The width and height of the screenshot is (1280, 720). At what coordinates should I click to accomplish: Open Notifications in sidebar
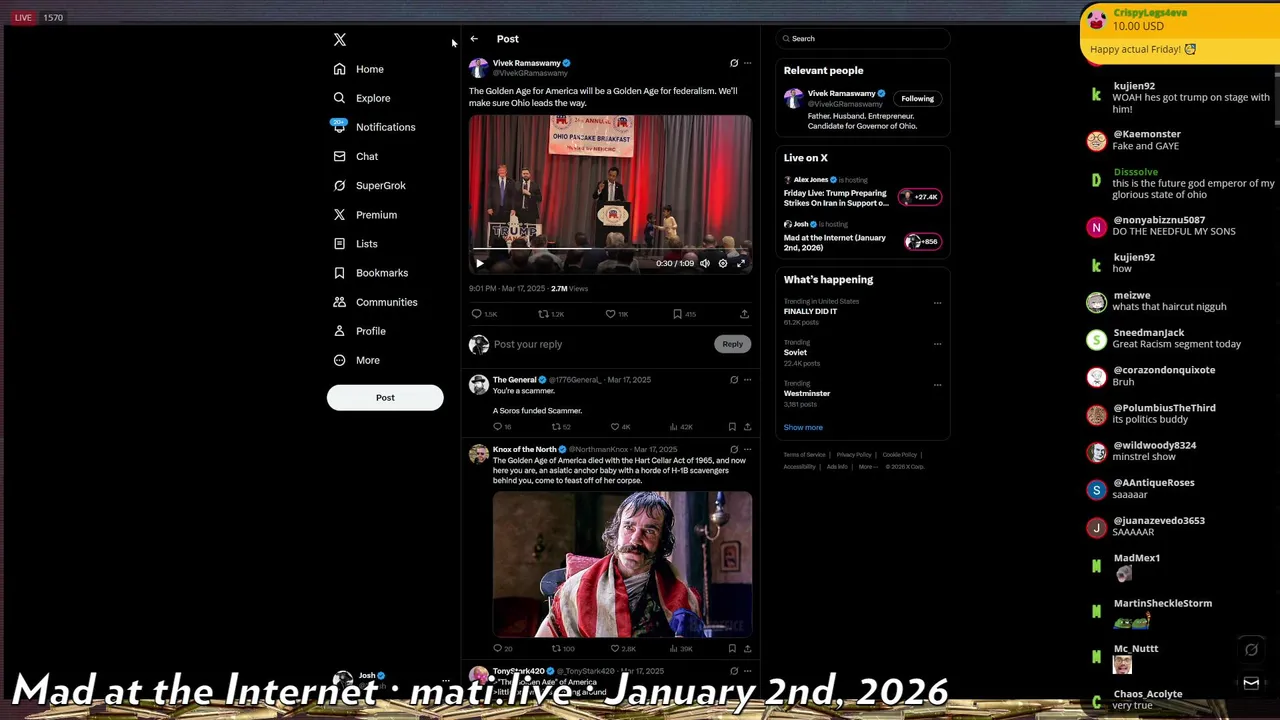374,127
